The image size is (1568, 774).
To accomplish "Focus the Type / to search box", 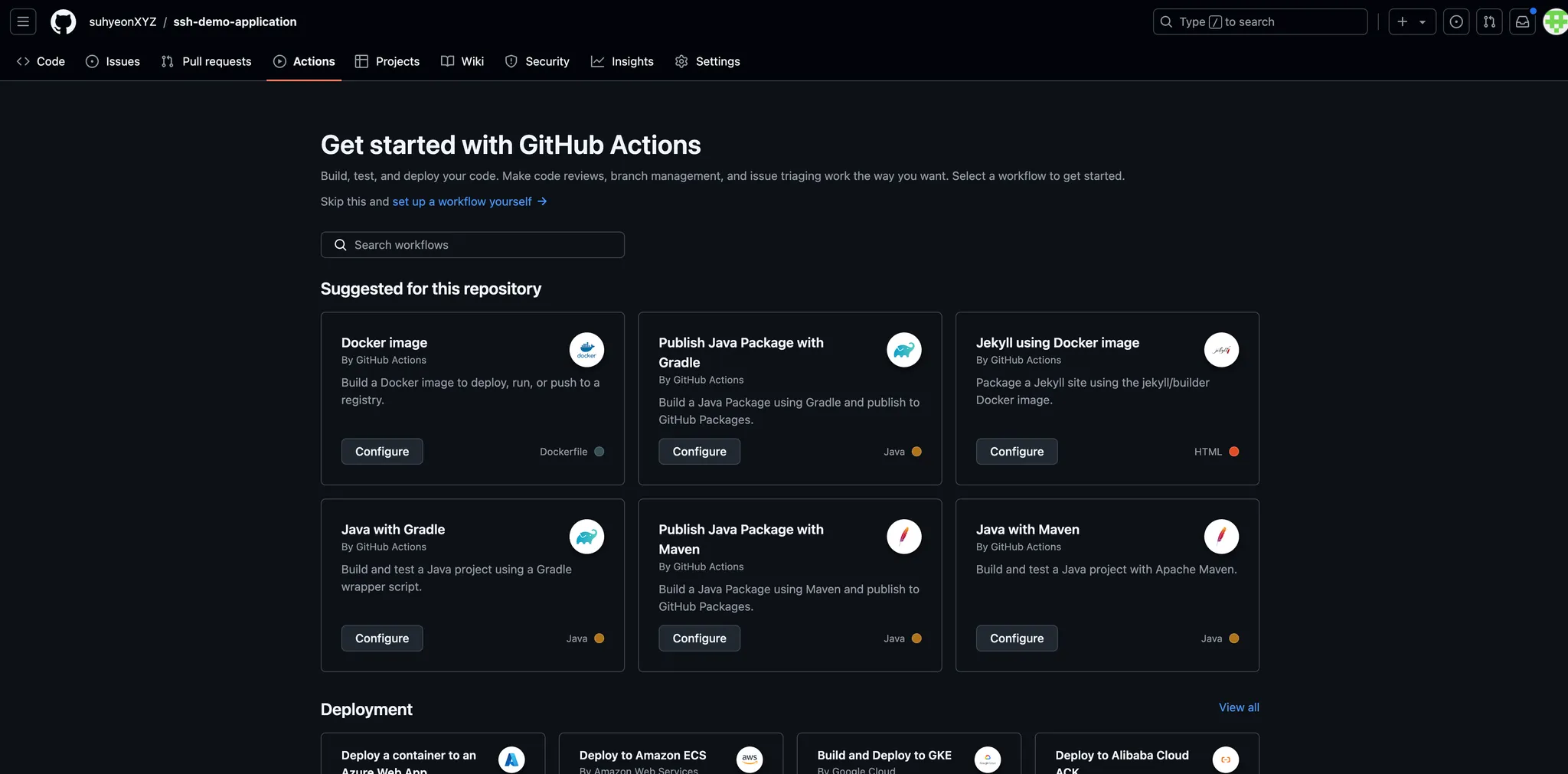I will [x=1259, y=21].
